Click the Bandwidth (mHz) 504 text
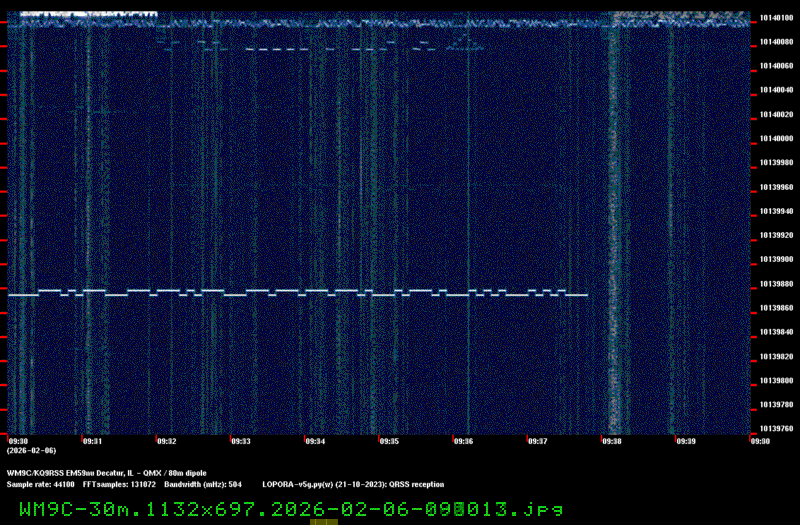 (x=196, y=484)
